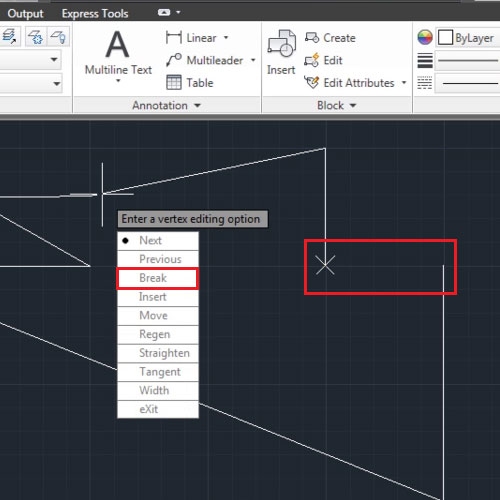Click the Insert block icon
Image resolution: width=500 pixels, height=500 pixels.
282,44
